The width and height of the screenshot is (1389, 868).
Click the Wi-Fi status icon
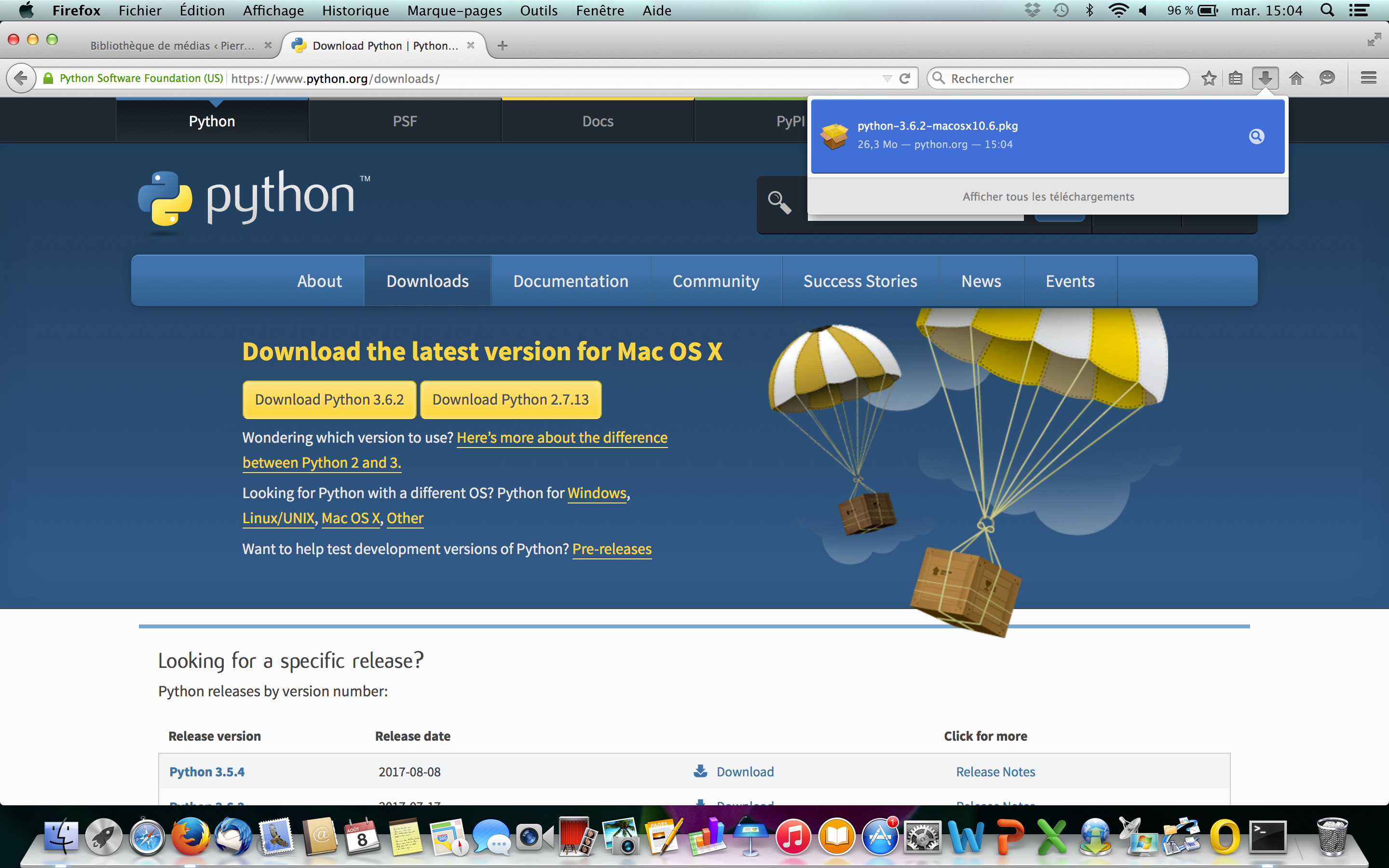[1118, 10]
